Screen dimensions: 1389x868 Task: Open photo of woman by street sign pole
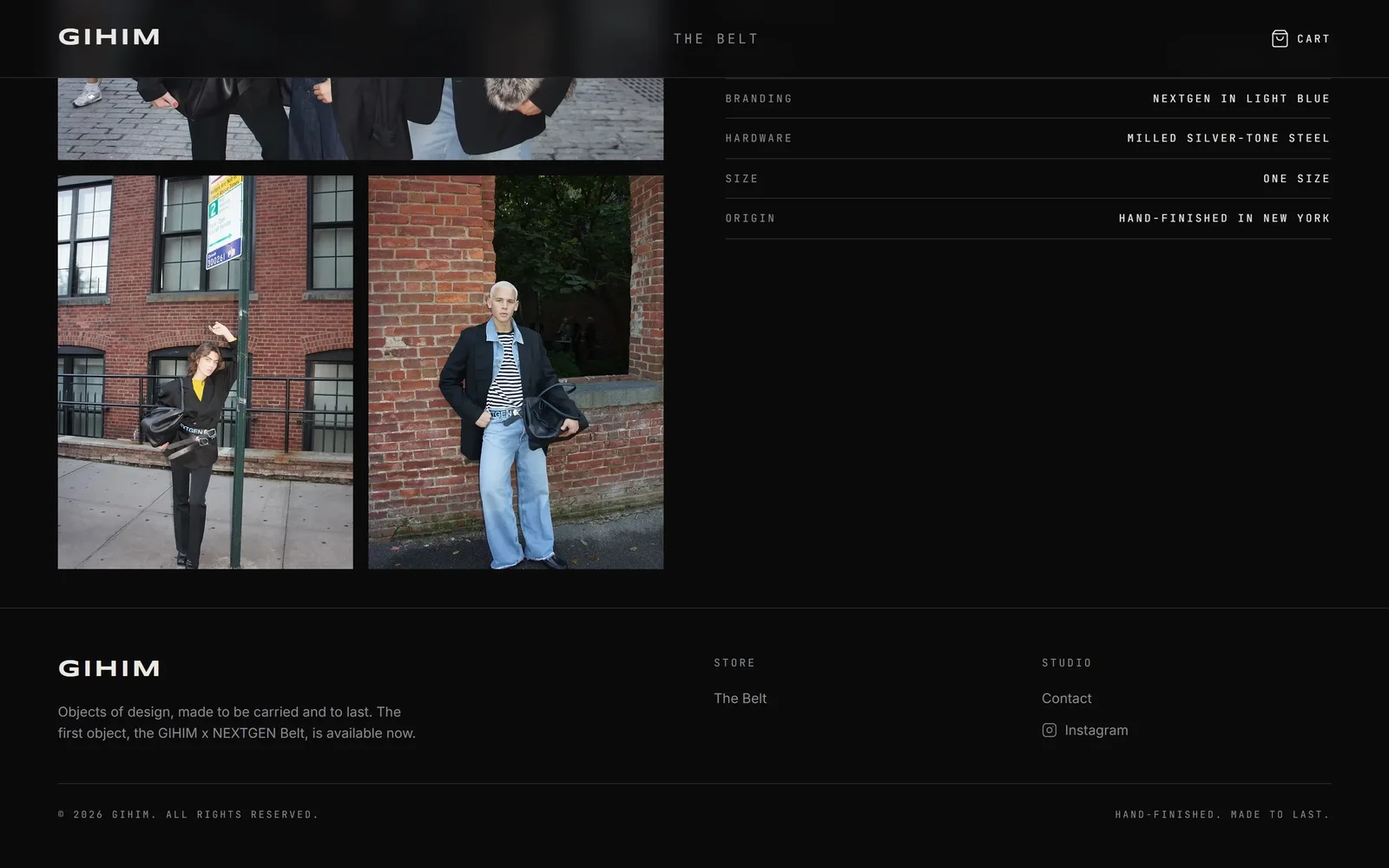coord(206,372)
